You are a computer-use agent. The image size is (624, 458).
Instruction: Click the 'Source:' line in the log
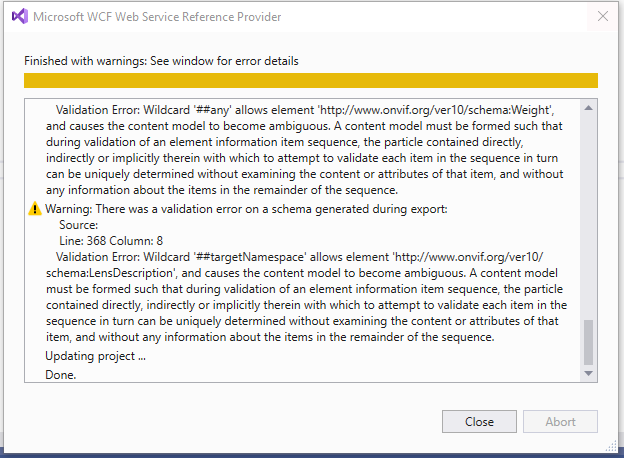(x=79, y=225)
